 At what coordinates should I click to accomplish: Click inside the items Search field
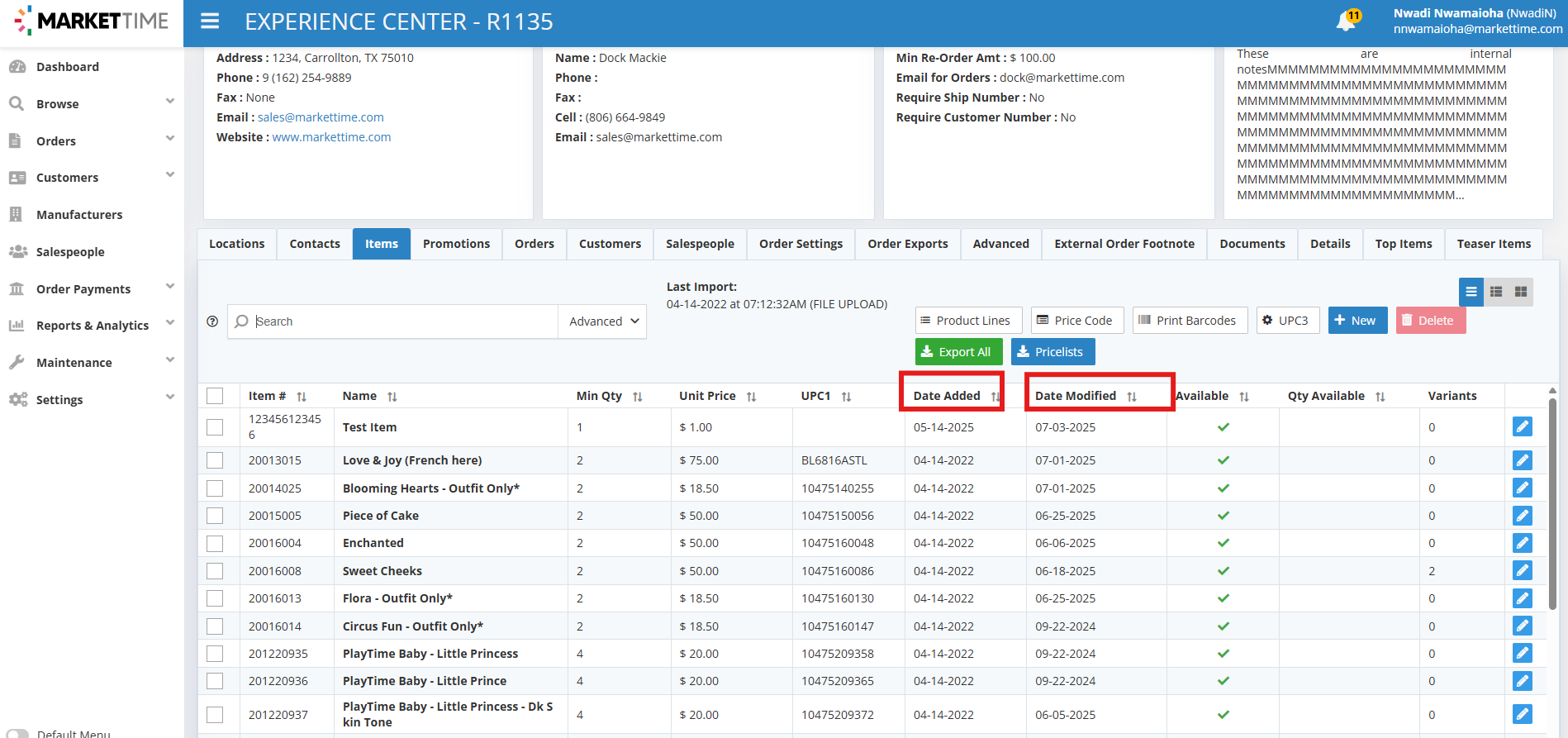click(392, 321)
